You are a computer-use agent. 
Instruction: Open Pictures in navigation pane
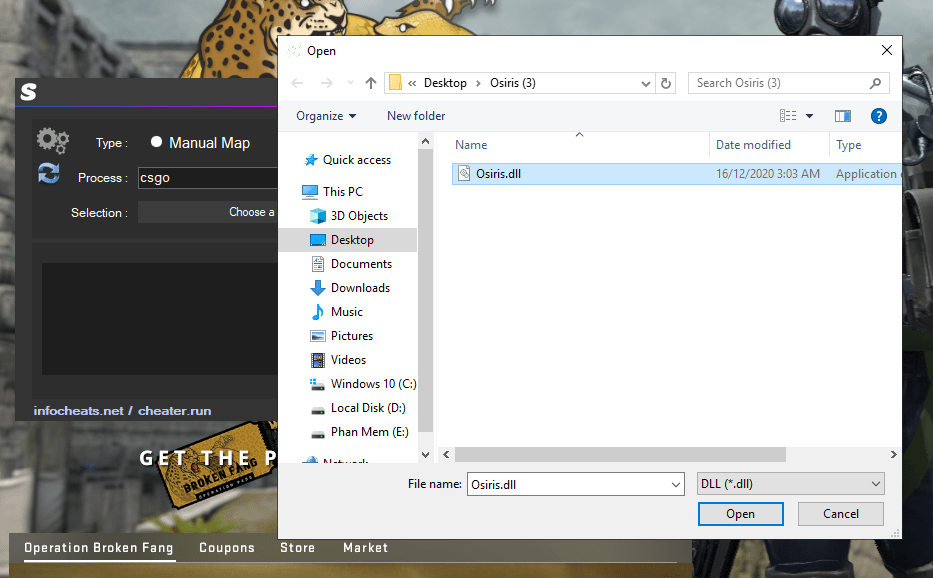pyautogui.click(x=342, y=336)
